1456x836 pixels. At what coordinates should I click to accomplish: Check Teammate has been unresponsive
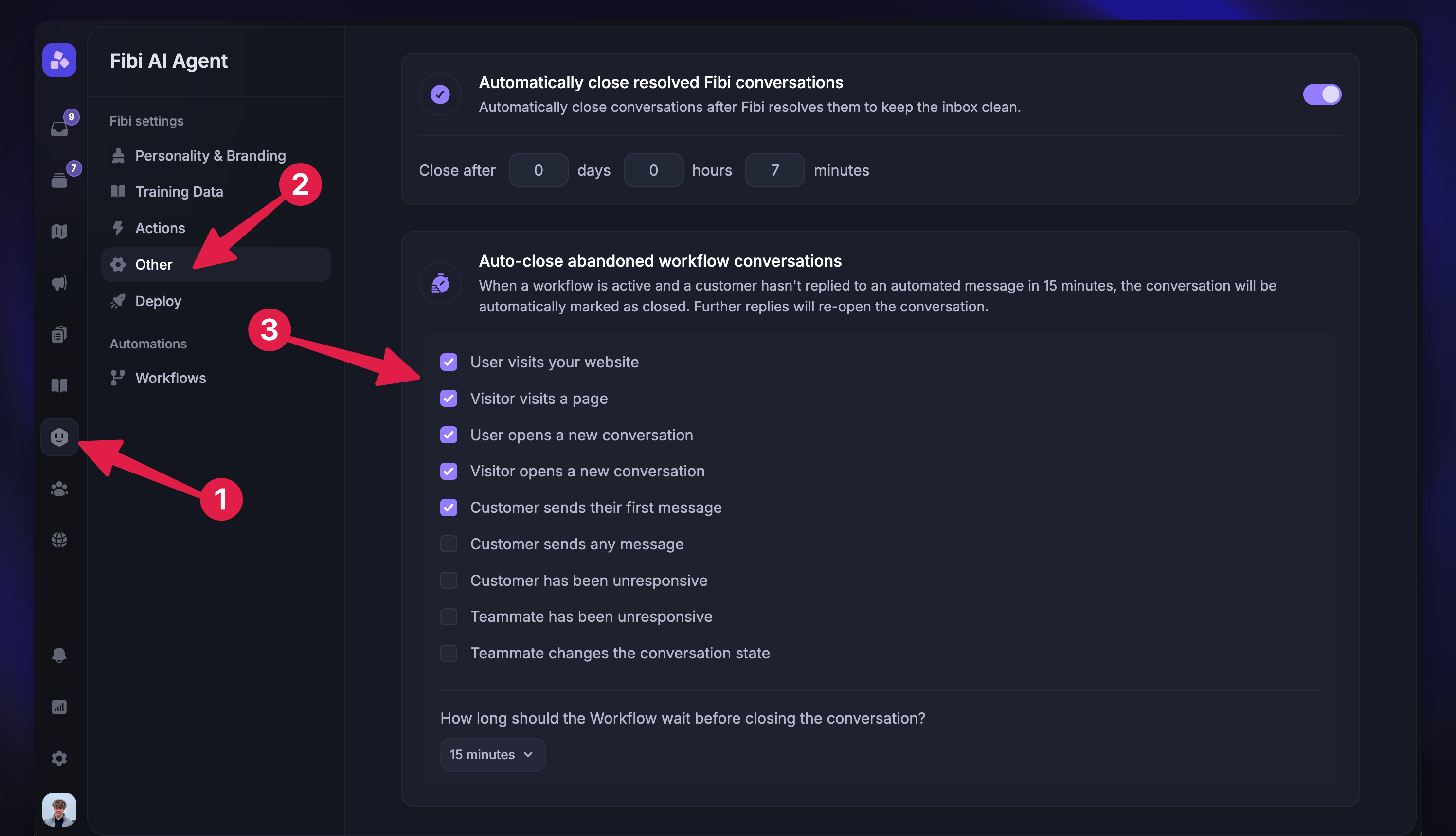point(449,617)
